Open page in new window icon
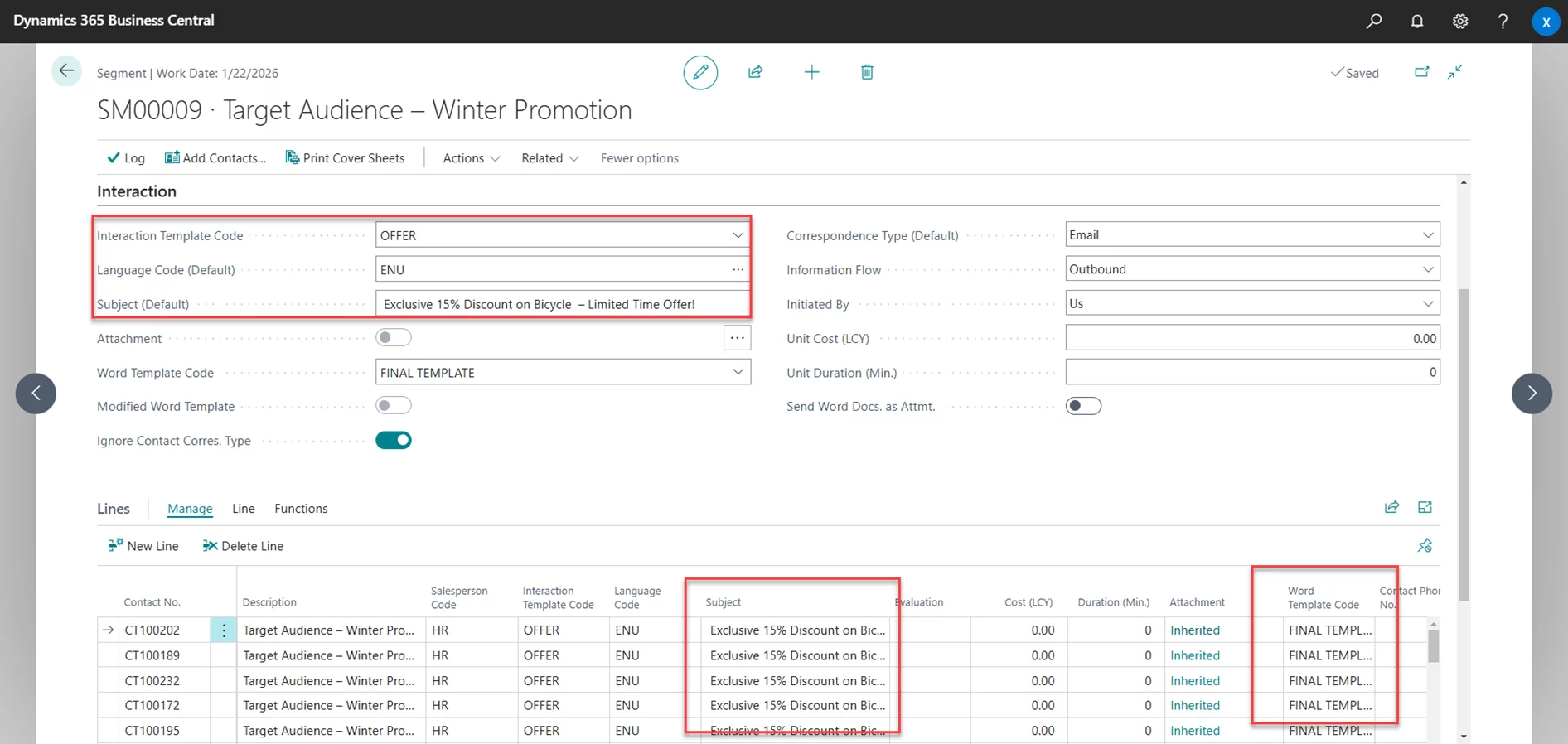Viewport: 1568px width, 744px height. (1421, 72)
